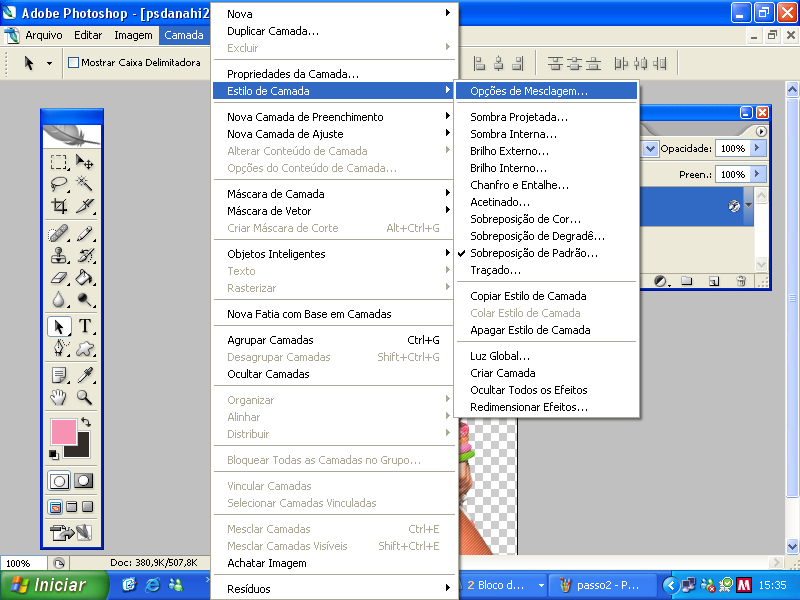Expand layer effects arrow on selected layer
This screenshot has height=600, width=800.
tap(748, 205)
